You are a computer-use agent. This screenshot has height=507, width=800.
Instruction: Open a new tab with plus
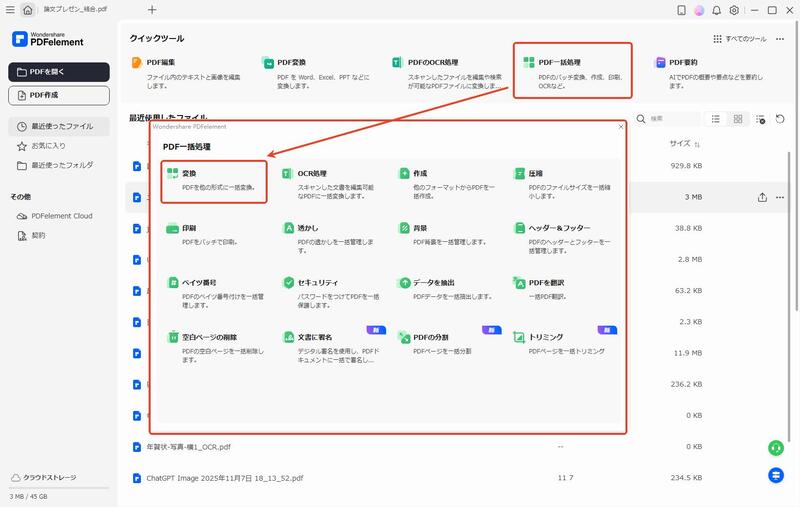click(152, 10)
